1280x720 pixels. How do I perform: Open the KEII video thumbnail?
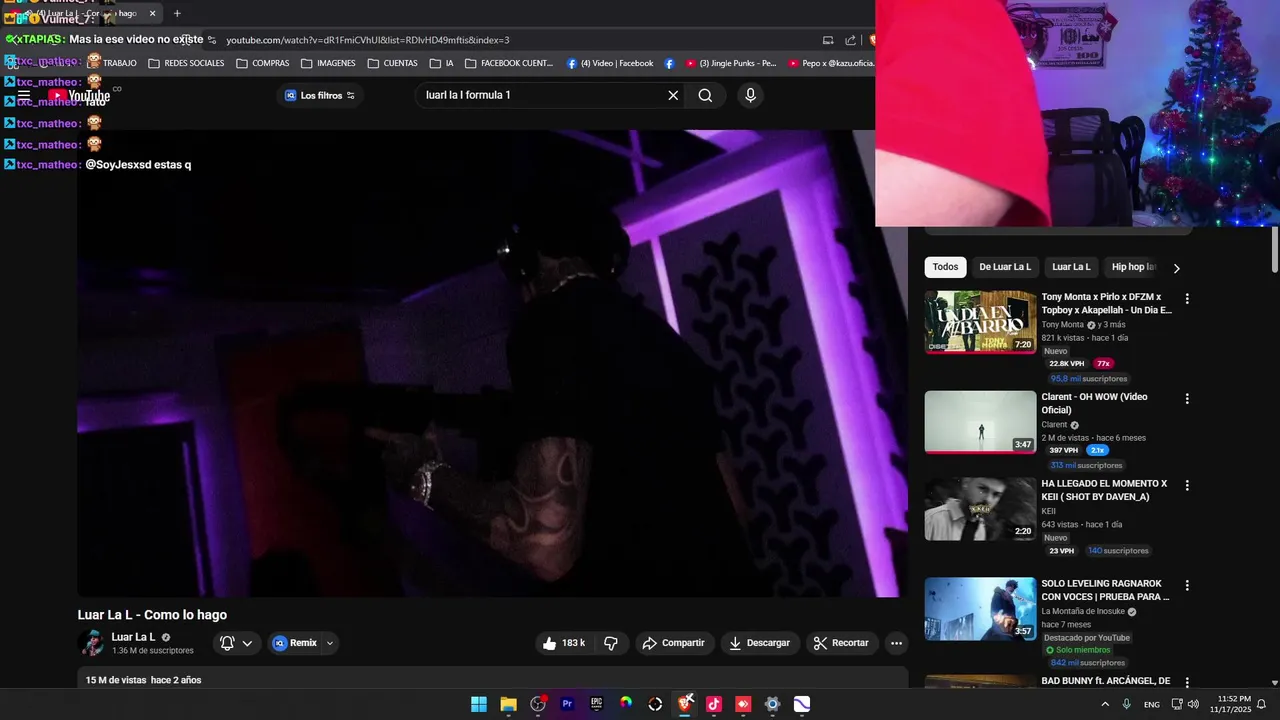pos(980,509)
